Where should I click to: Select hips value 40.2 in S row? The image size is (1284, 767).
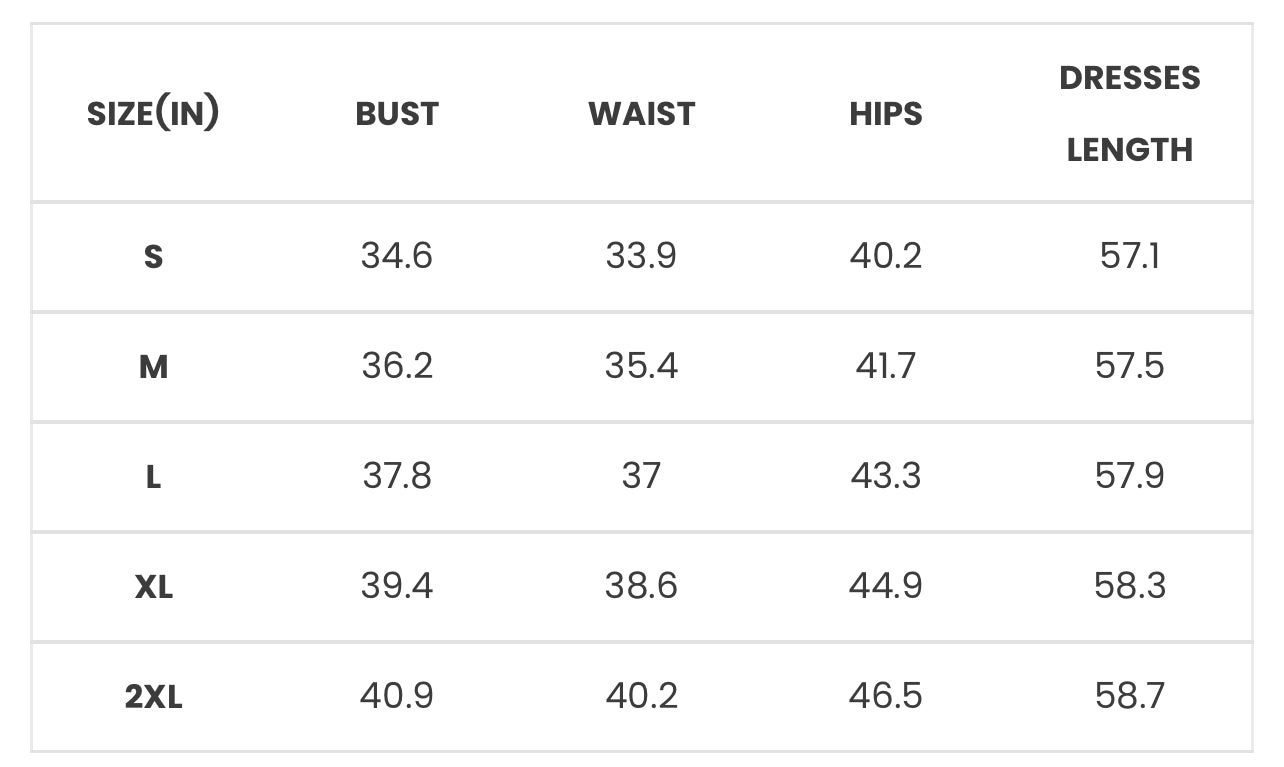pyautogui.click(x=886, y=256)
